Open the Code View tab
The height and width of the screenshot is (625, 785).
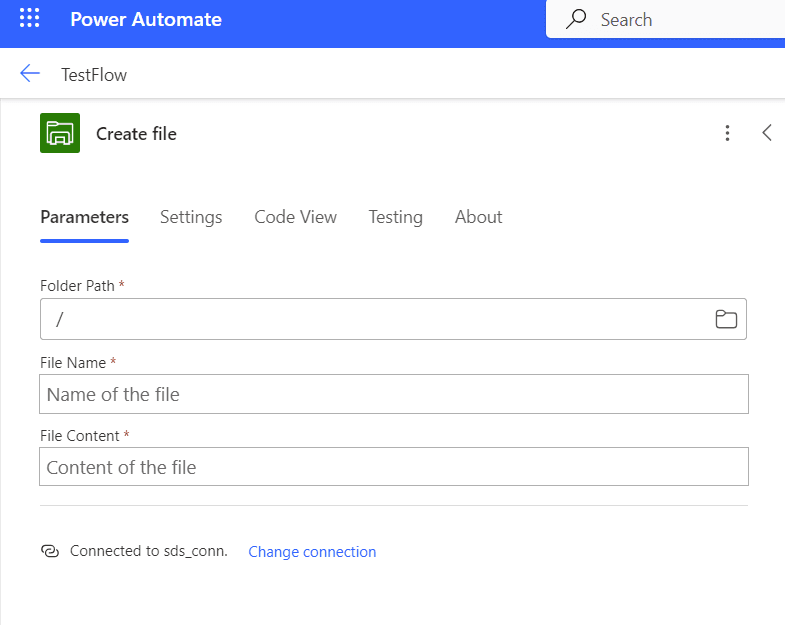click(x=295, y=217)
